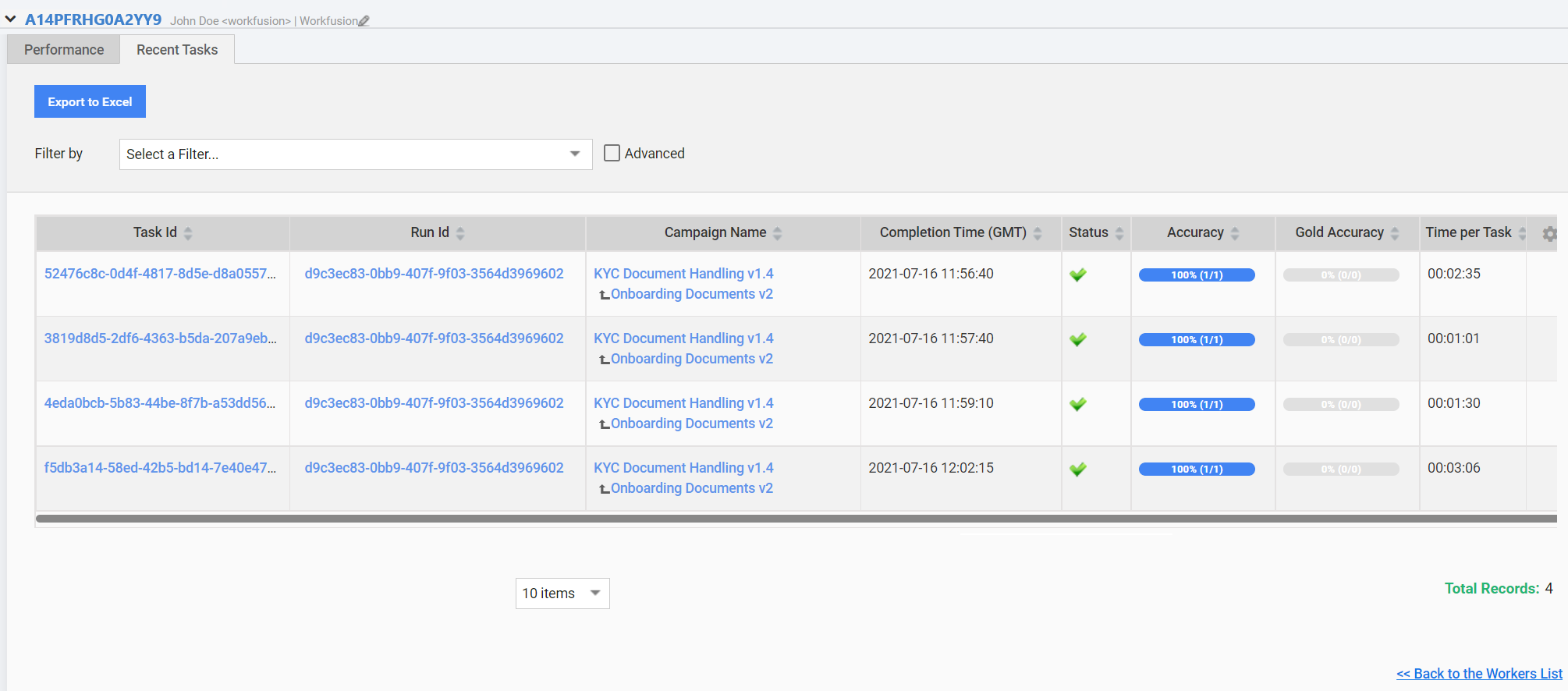Image resolution: width=1568 pixels, height=691 pixels.
Task: Sort by Campaign Name column arrows
Action: (777, 233)
